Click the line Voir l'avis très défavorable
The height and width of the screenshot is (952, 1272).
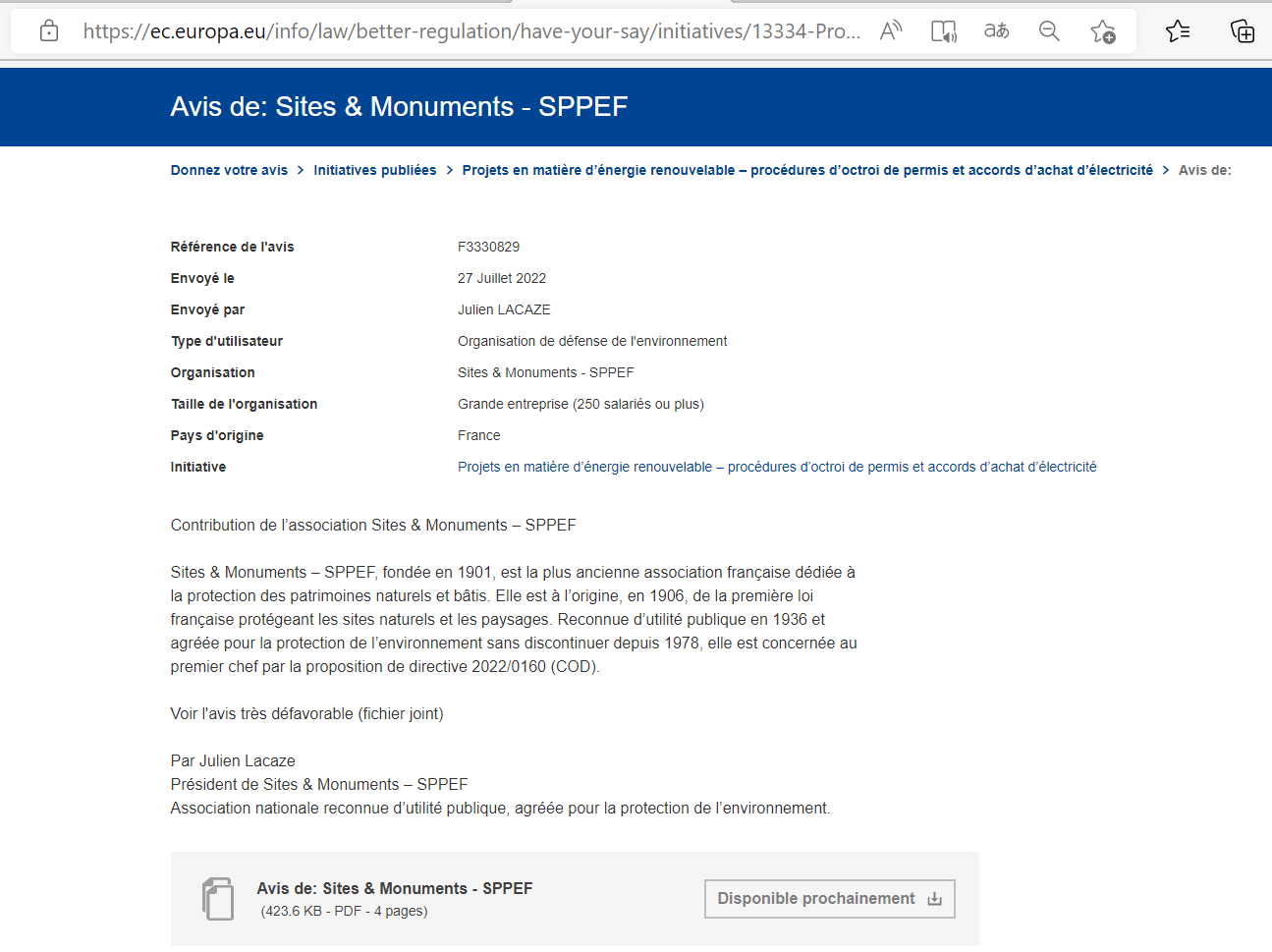(x=307, y=713)
